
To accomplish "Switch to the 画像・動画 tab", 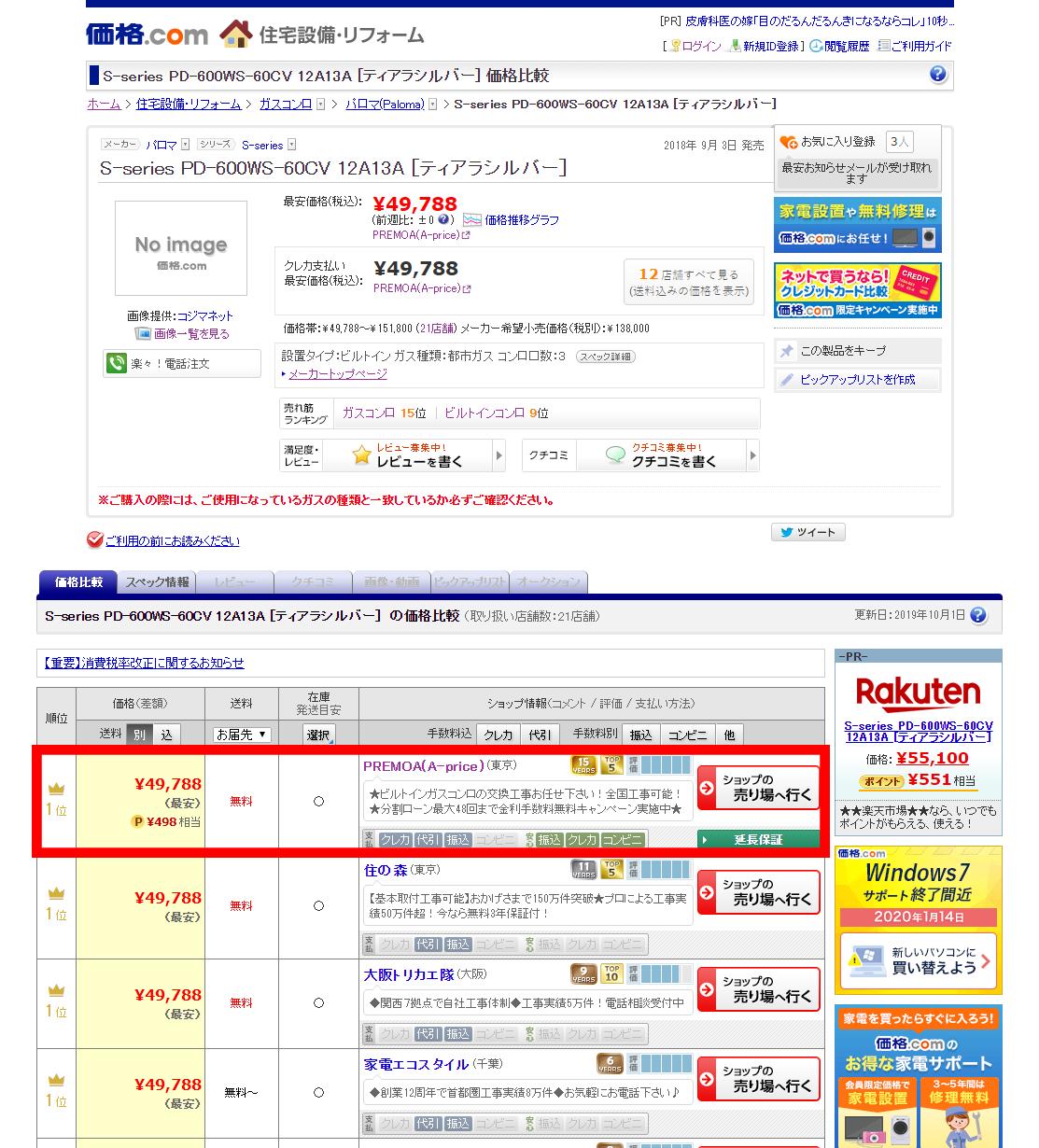I will click(x=392, y=581).
